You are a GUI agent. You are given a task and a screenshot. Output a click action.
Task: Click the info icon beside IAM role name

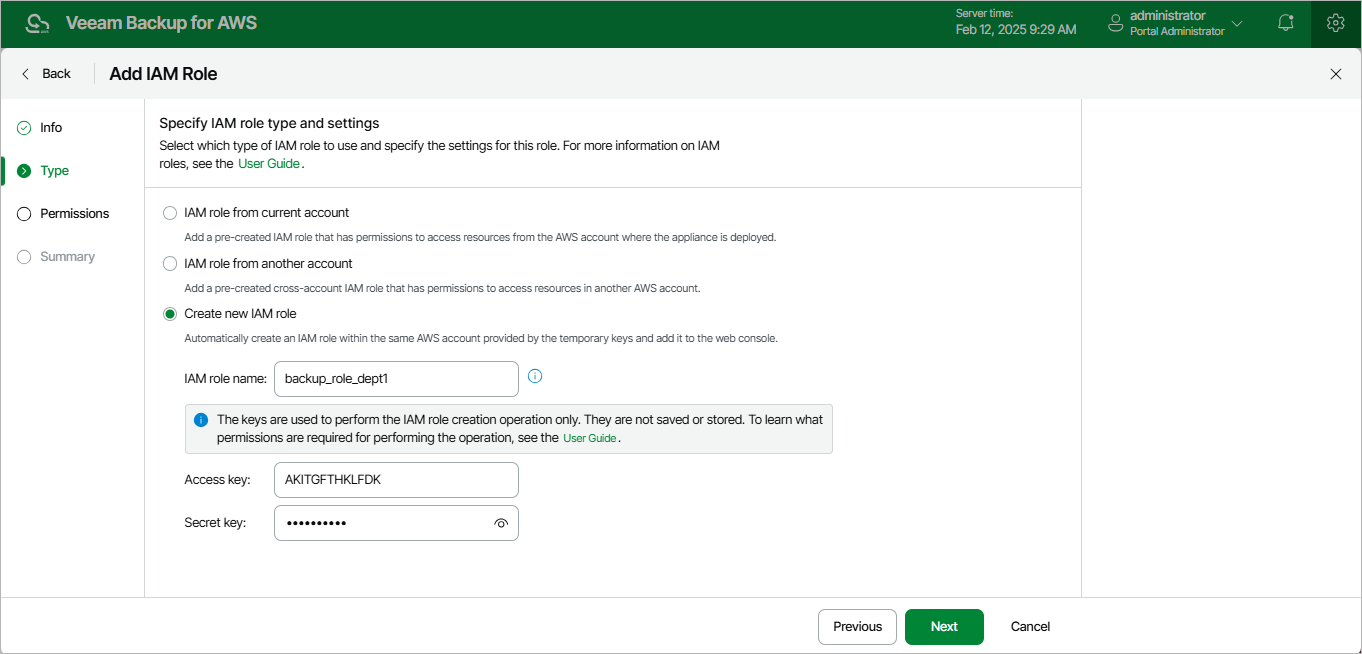point(535,377)
